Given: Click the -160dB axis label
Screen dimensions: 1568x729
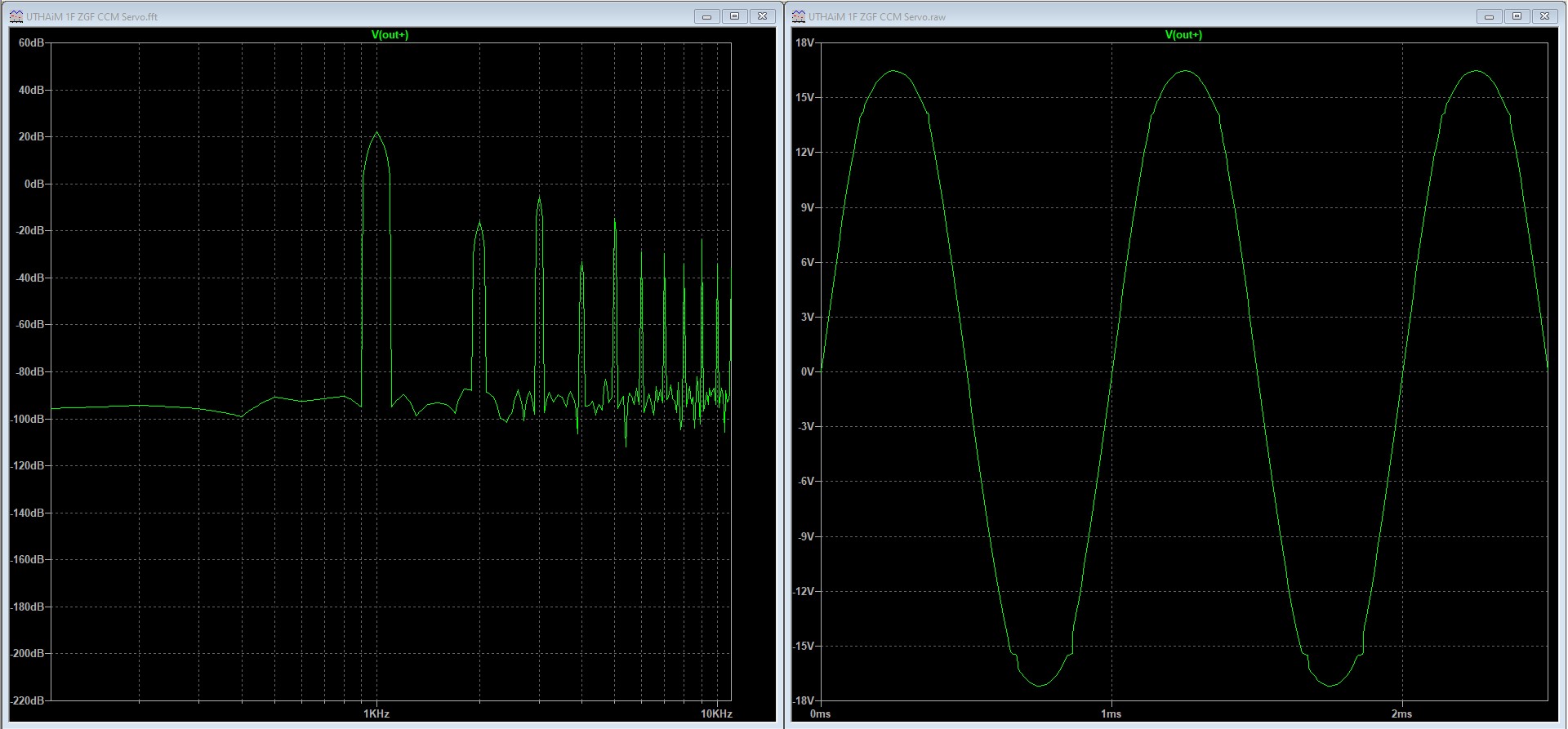Looking at the screenshot, I should (28, 559).
